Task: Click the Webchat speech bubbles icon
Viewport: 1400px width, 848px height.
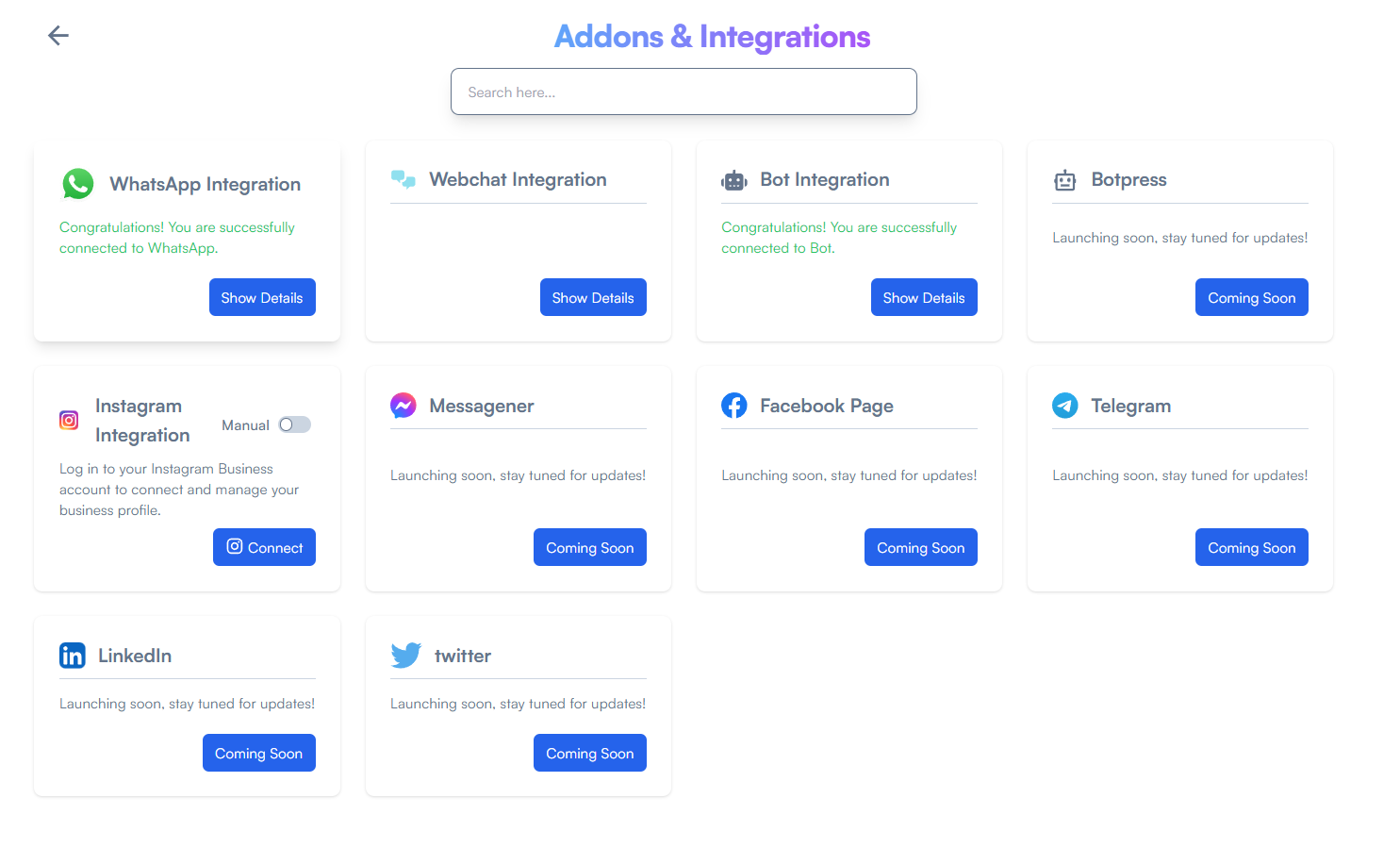Action: (x=404, y=179)
